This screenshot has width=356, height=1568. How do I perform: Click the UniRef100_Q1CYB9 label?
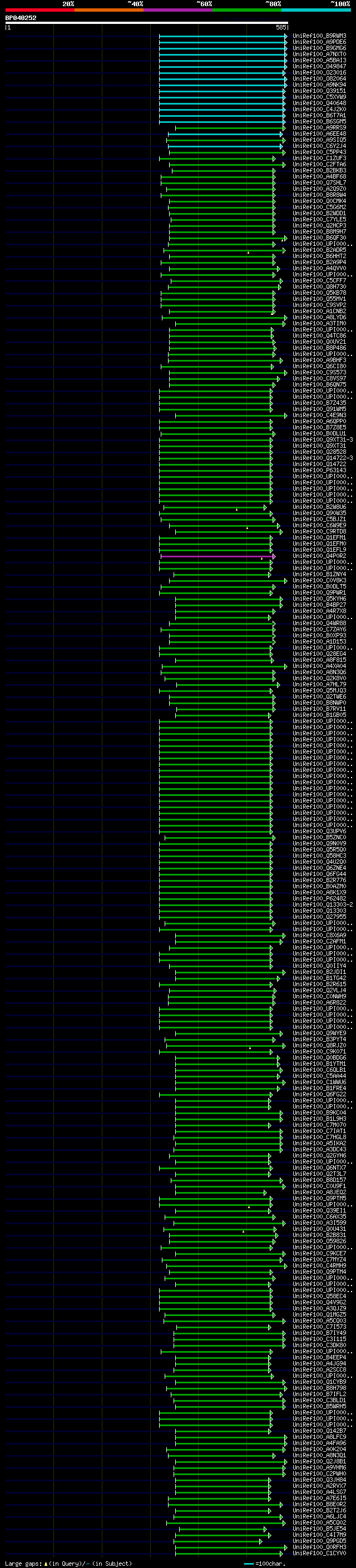(x=319, y=1382)
